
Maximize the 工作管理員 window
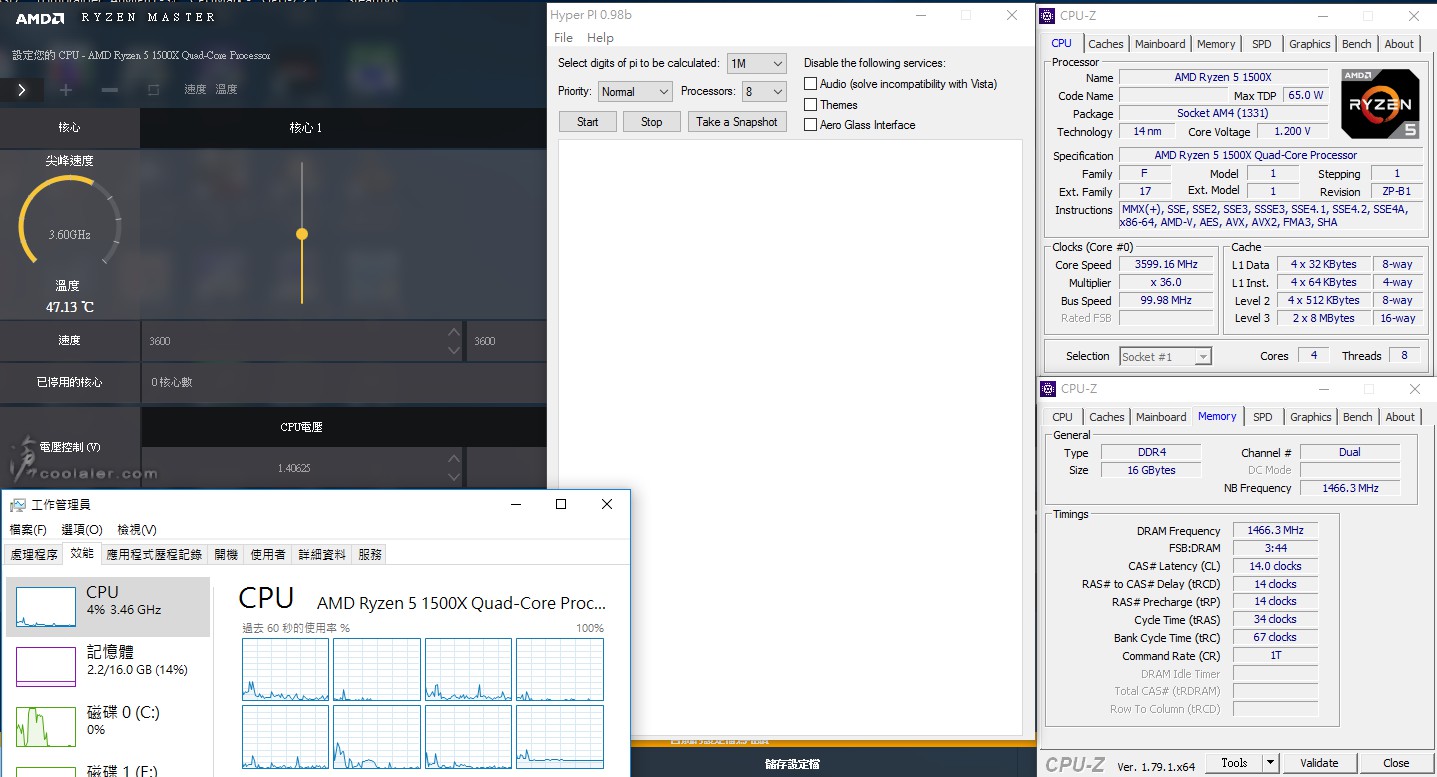[x=561, y=505]
